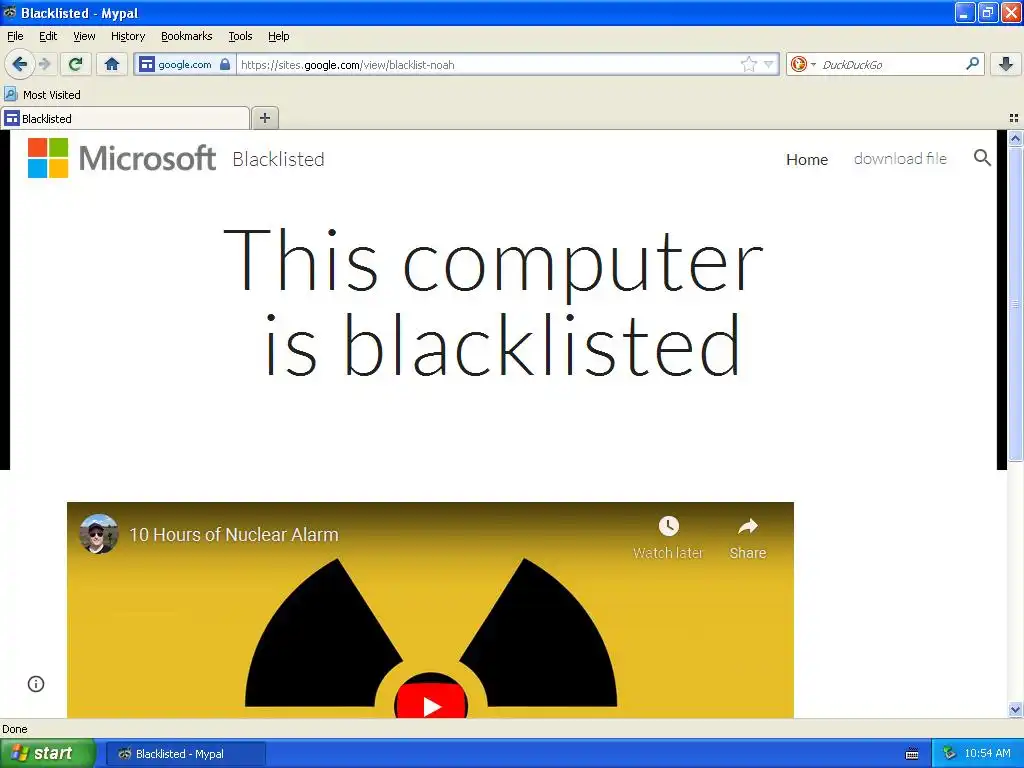This screenshot has width=1024, height=768.
Task: Click the on-screen keyboard tray icon
Action: [912, 754]
